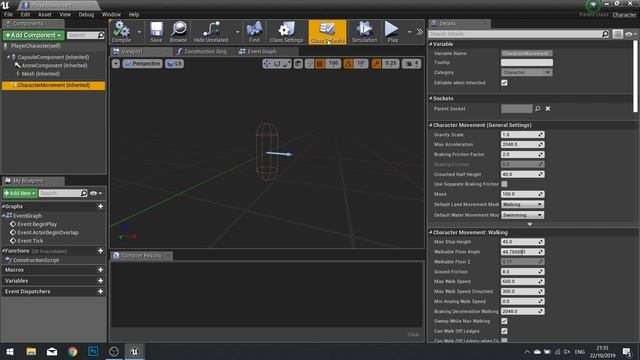Image resolution: width=640 pixels, height=360 pixels.
Task: Switch to Viewport tab
Action: [132, 51]
